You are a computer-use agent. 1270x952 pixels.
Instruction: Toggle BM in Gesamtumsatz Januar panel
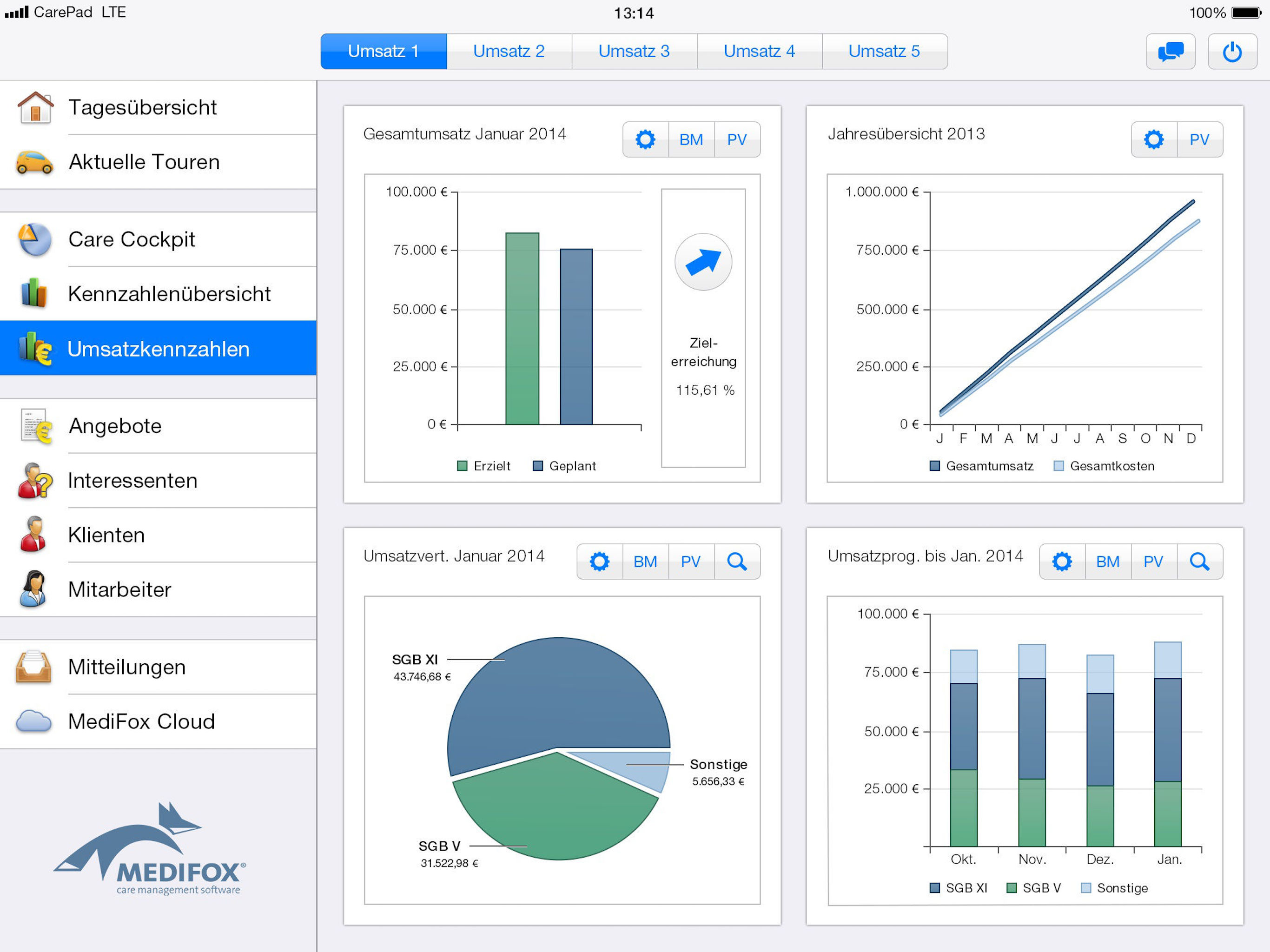click(691, 139)
